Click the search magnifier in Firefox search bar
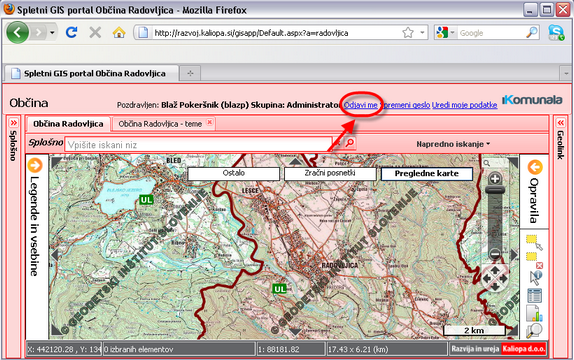 coord(532,33)
